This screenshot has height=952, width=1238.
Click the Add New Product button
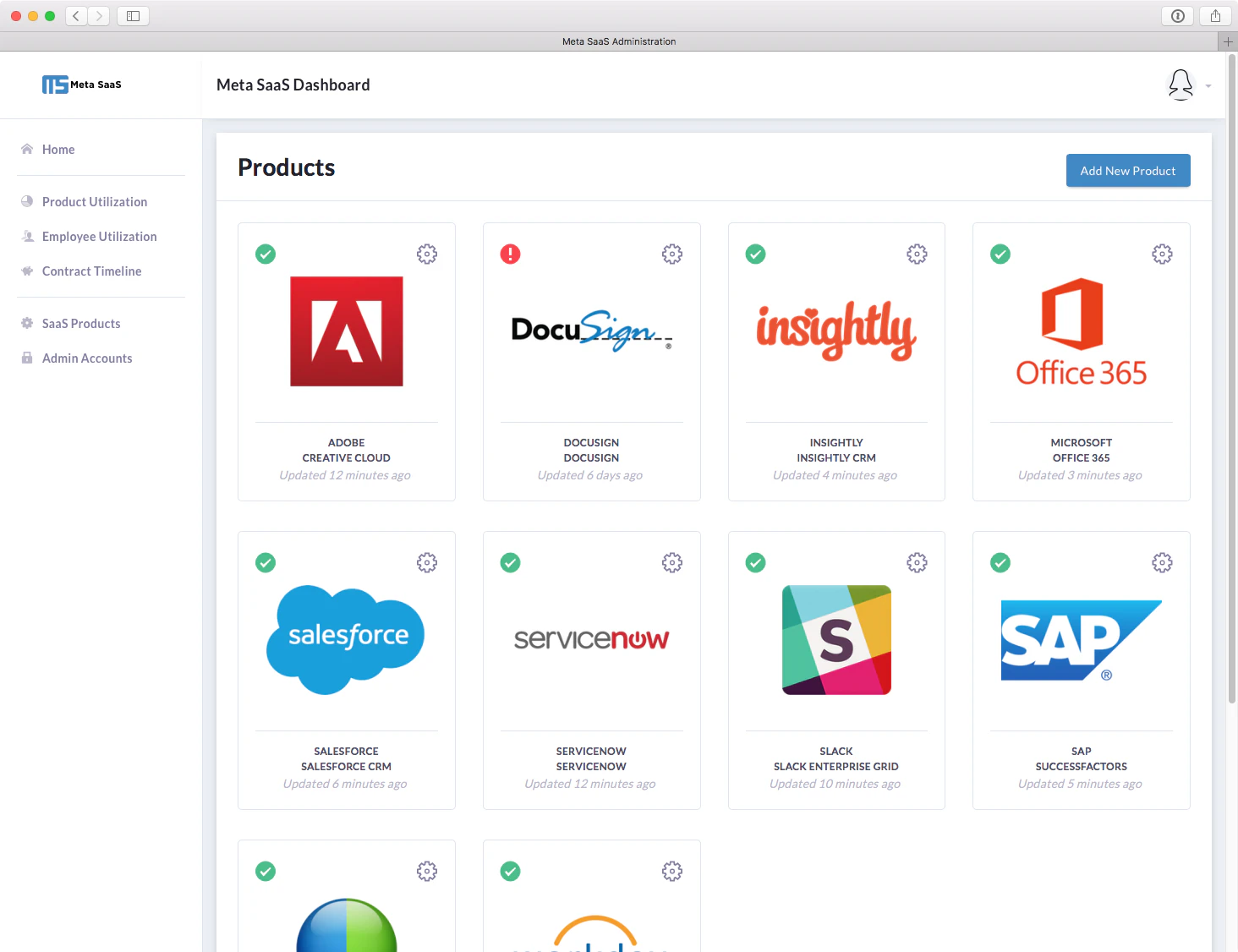[1128, 170]
